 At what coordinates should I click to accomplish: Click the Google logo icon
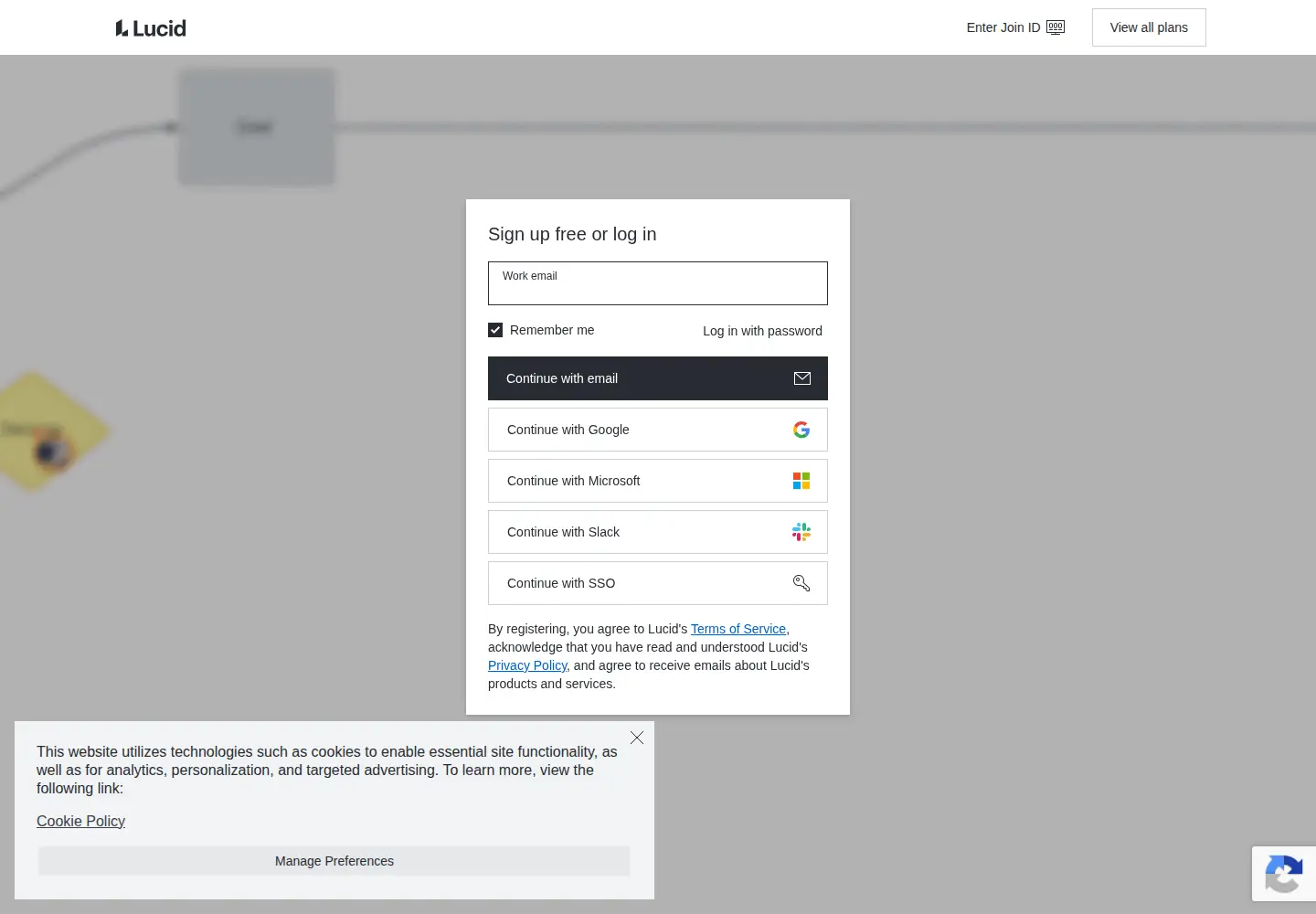point(801,430)
